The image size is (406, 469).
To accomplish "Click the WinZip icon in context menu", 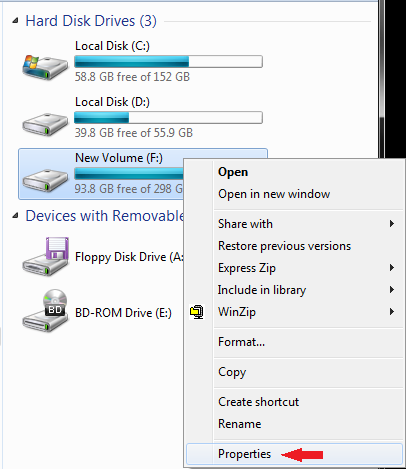I will 197,312.
